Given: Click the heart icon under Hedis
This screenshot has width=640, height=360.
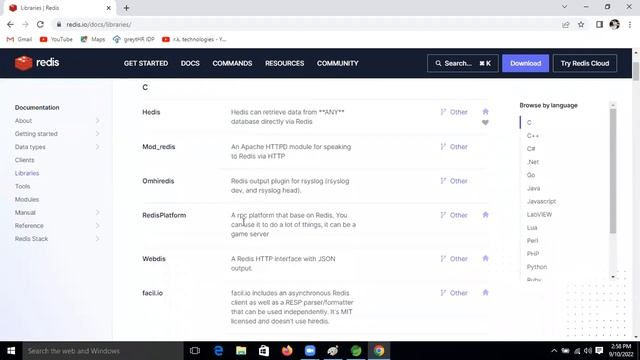Looking at the screenshot, I should tap(485, 122).
